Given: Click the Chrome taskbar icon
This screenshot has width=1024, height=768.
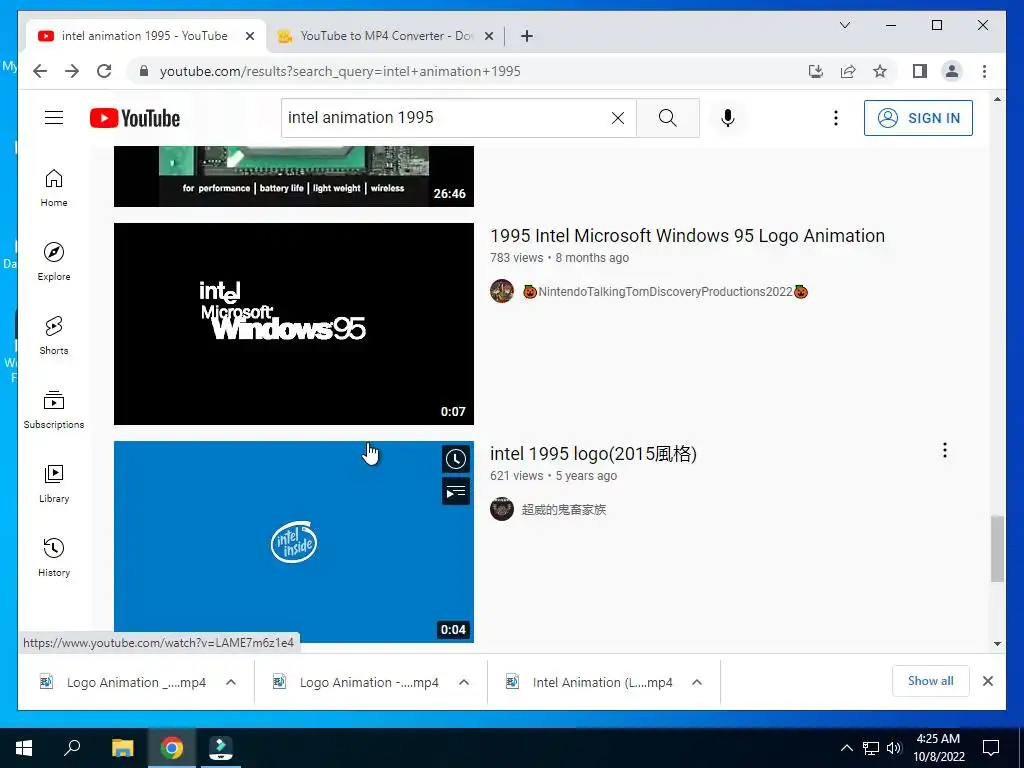Looking at the screenshot, I should click(172, 748).
